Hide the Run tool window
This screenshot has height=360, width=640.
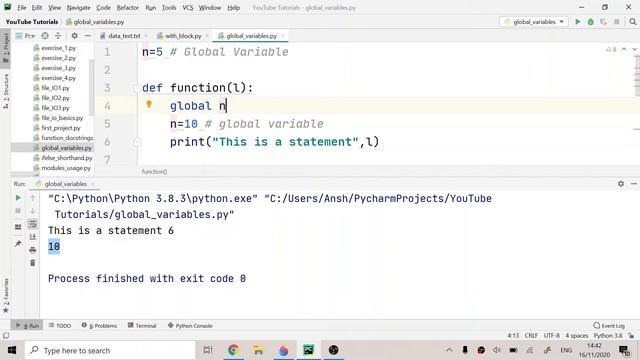(633, 184)
